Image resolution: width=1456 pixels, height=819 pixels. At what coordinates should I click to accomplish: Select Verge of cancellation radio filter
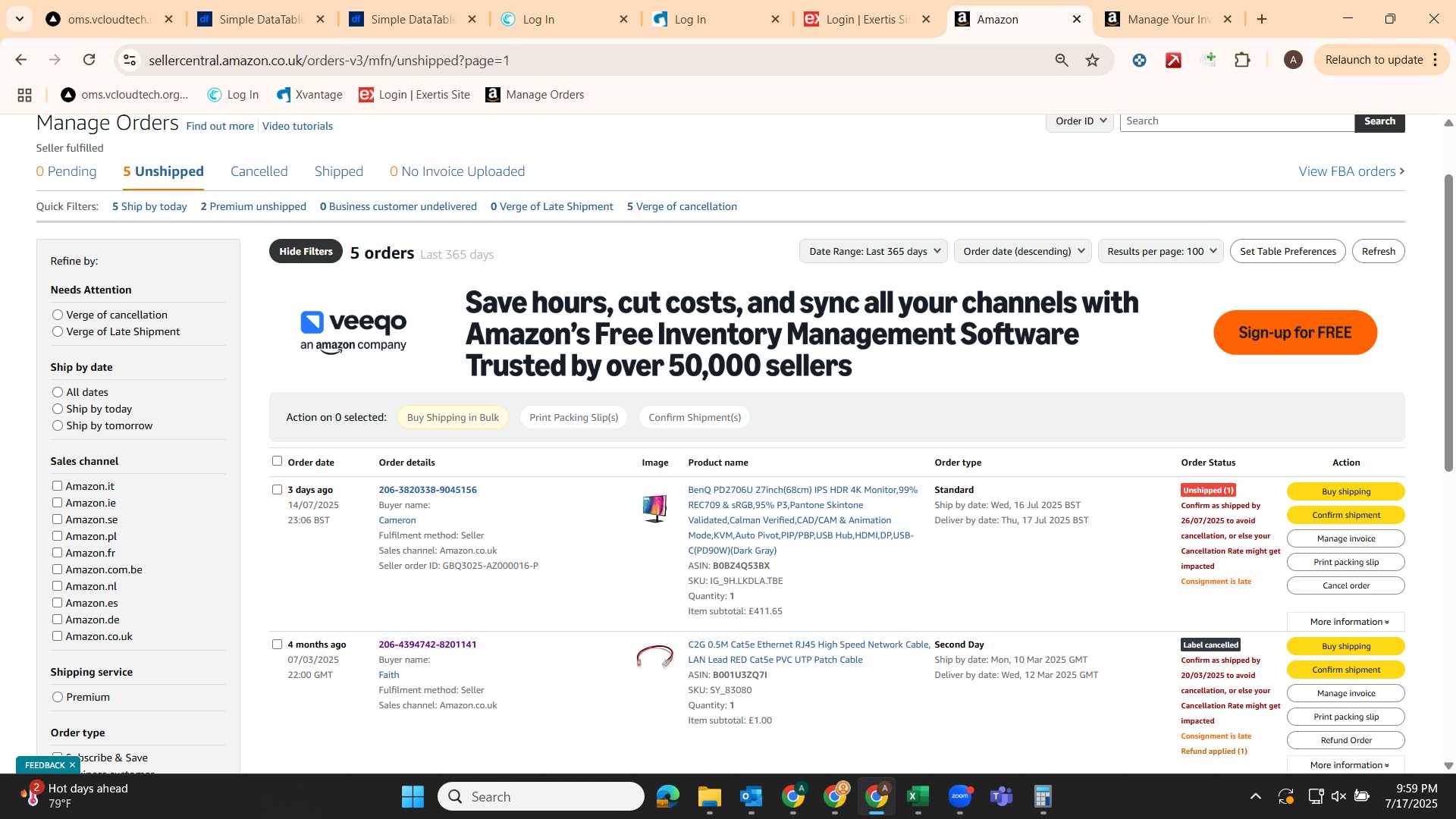pyautogui.click(x=58, y=315)
